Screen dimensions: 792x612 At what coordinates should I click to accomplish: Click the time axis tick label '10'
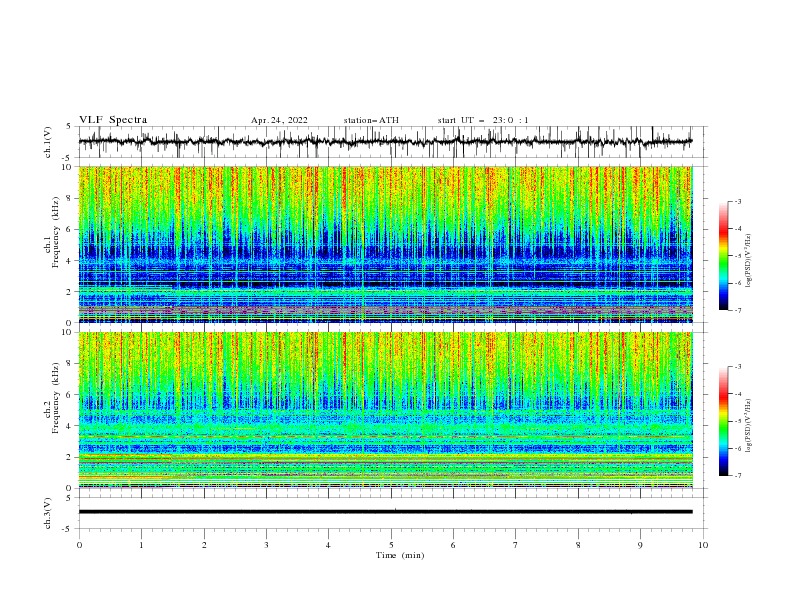point(703,545)
